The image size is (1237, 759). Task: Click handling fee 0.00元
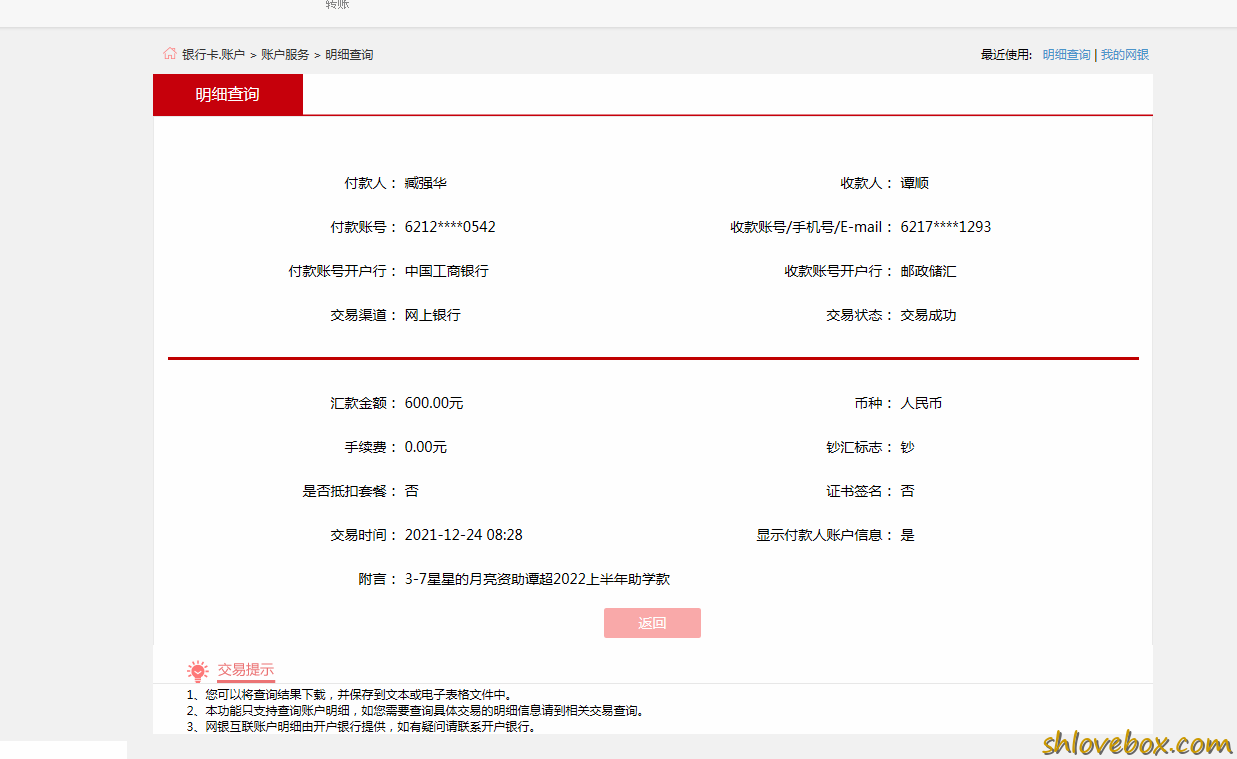pyautogui.click(x=426, y=447)
